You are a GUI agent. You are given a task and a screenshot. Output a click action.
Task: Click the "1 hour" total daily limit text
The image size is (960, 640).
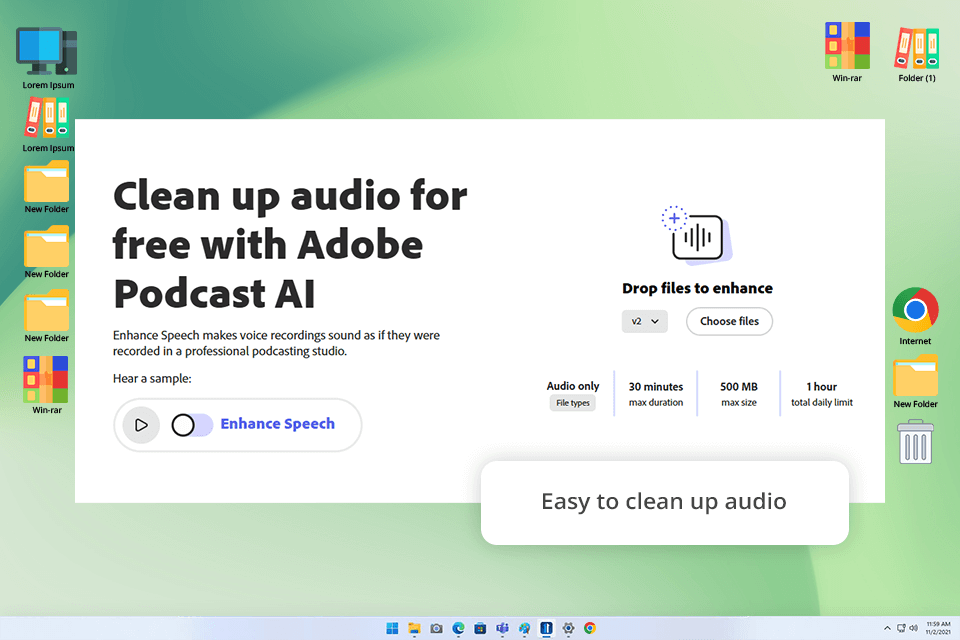[822, 387]
